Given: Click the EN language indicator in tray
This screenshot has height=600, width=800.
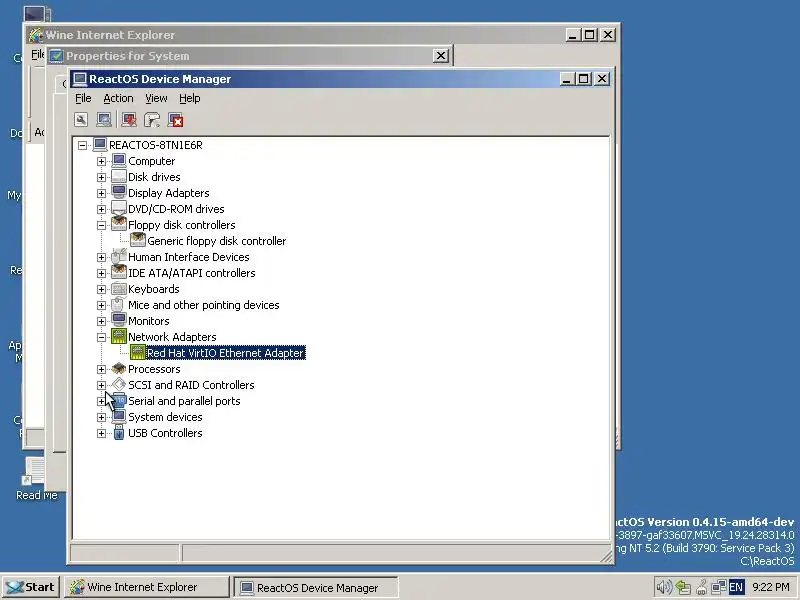Looking at the screenshot, I should tap(736, 587).
